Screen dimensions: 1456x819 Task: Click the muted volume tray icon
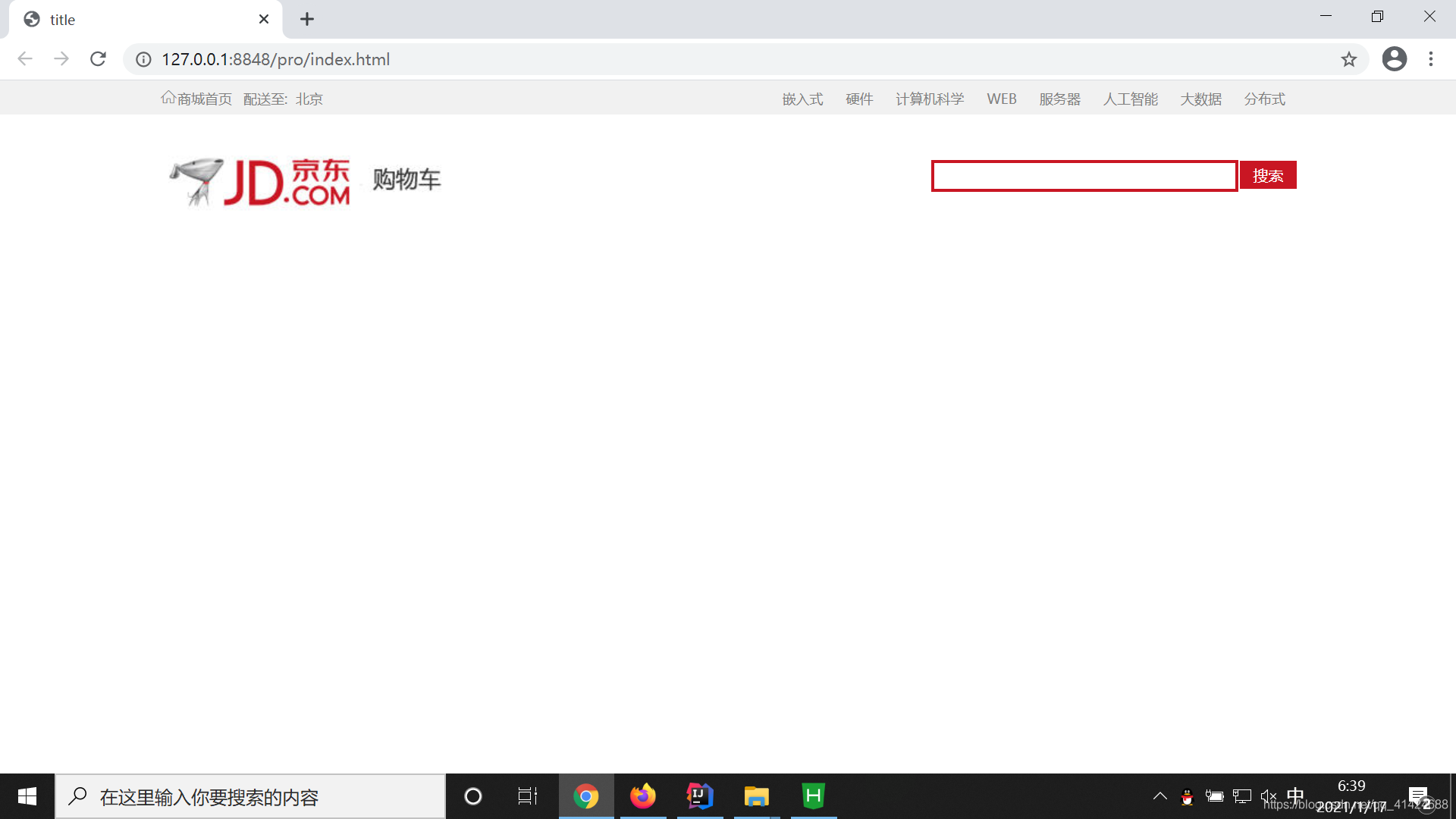click(1269, 796)
